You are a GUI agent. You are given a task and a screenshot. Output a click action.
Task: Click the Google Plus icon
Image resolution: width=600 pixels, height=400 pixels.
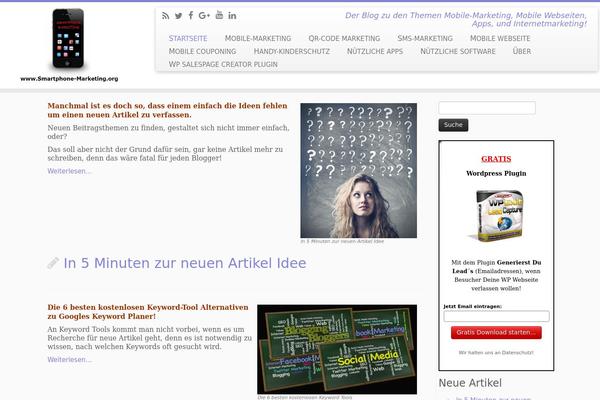[204, 15]
